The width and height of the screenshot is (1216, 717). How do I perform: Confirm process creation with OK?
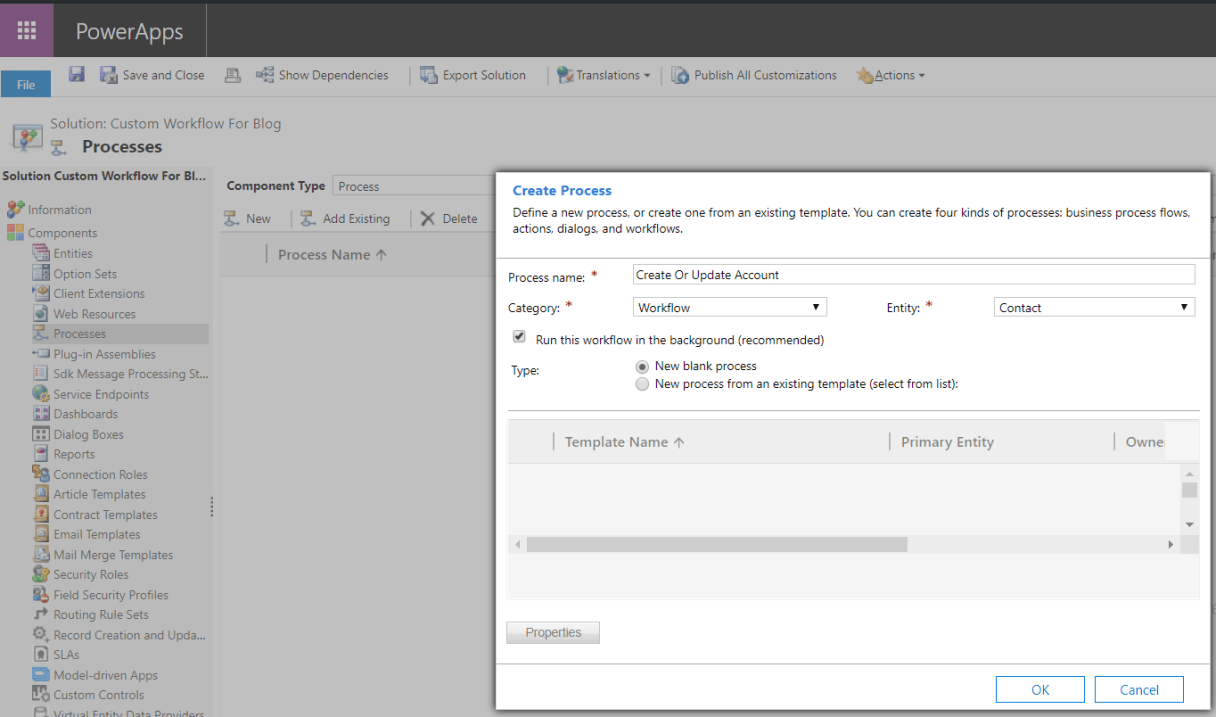pos(1039,689)
